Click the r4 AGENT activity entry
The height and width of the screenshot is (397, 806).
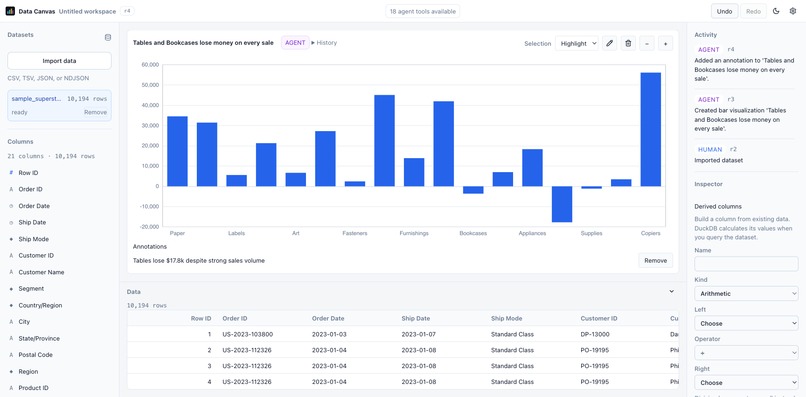(x=746, y=64)
